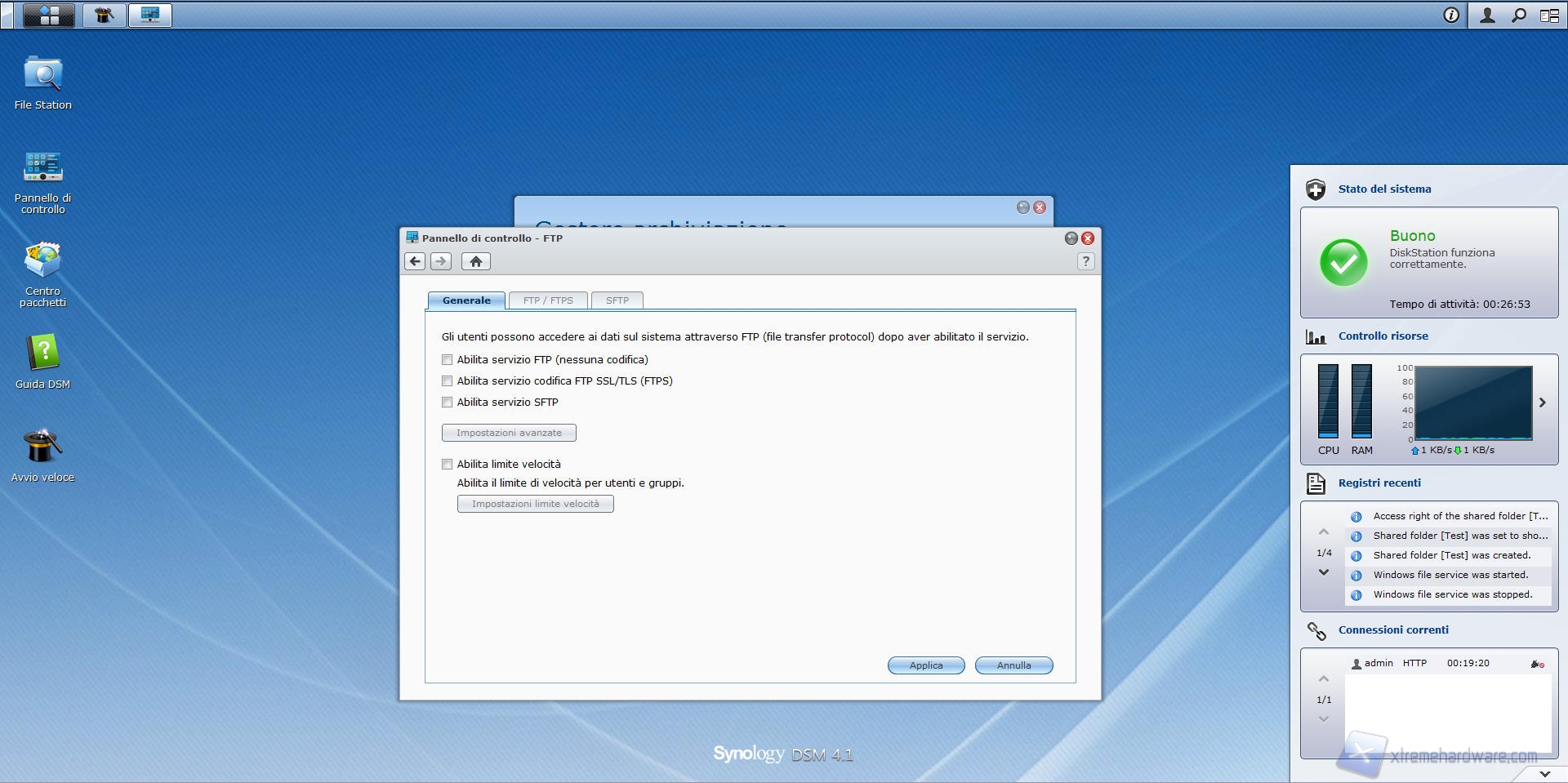Collapse the widget panel bottom chevron
The width and height of the screenshot is (1568, 783).
1543,773
